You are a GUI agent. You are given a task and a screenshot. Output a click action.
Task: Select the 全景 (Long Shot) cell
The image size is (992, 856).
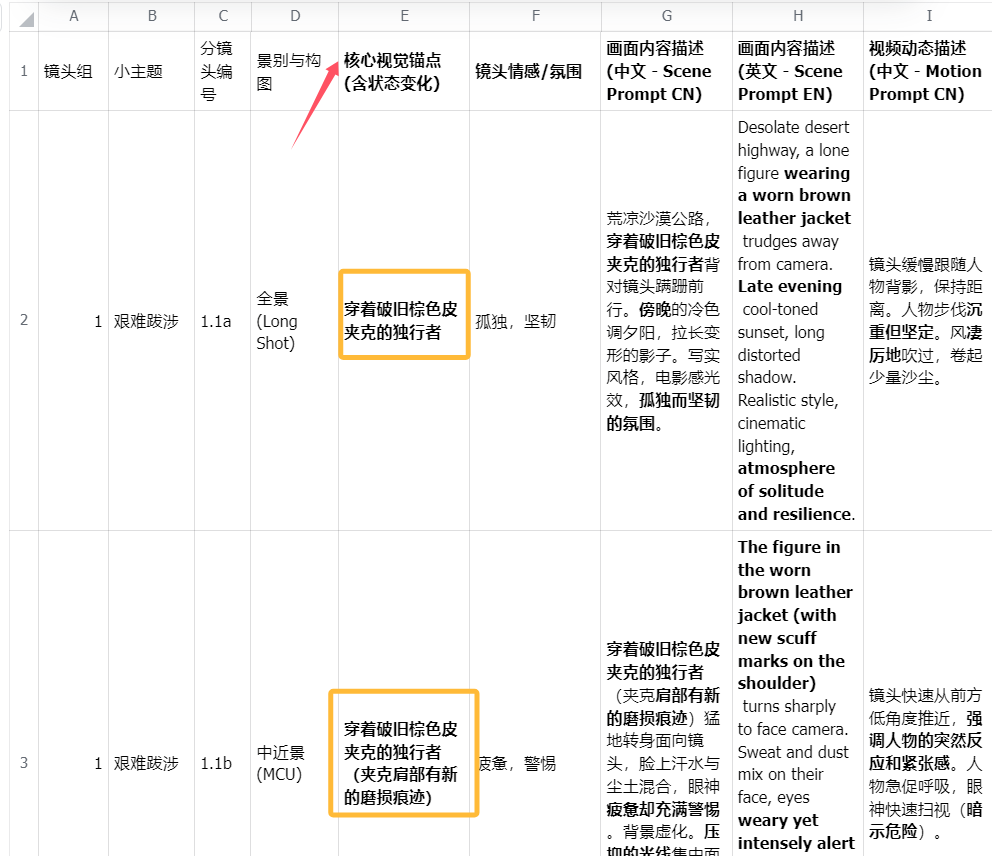pyautogui.click(x=294, y=320)
